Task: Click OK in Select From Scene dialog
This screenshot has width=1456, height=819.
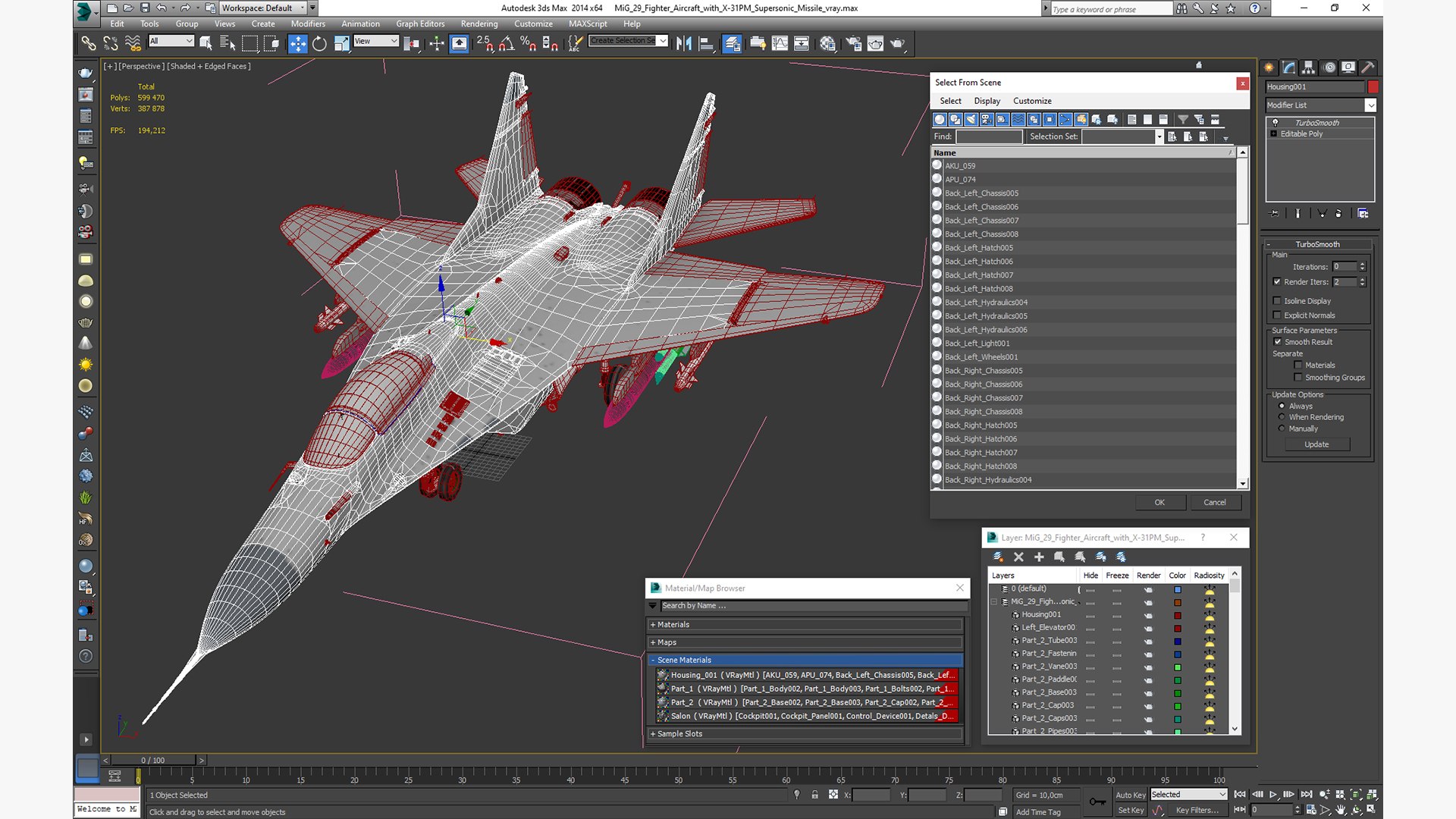Action: point(1159,502)
